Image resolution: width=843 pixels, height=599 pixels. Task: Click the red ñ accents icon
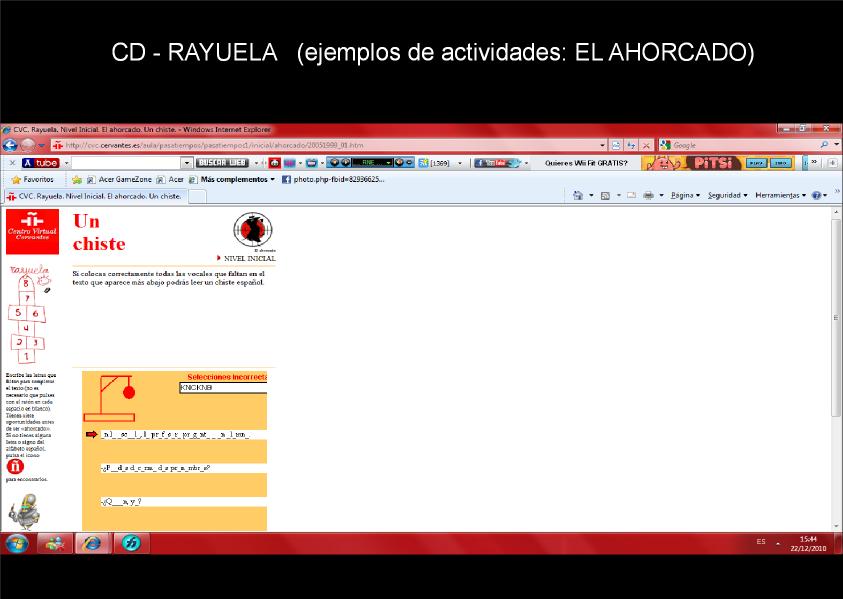[15, 467]
